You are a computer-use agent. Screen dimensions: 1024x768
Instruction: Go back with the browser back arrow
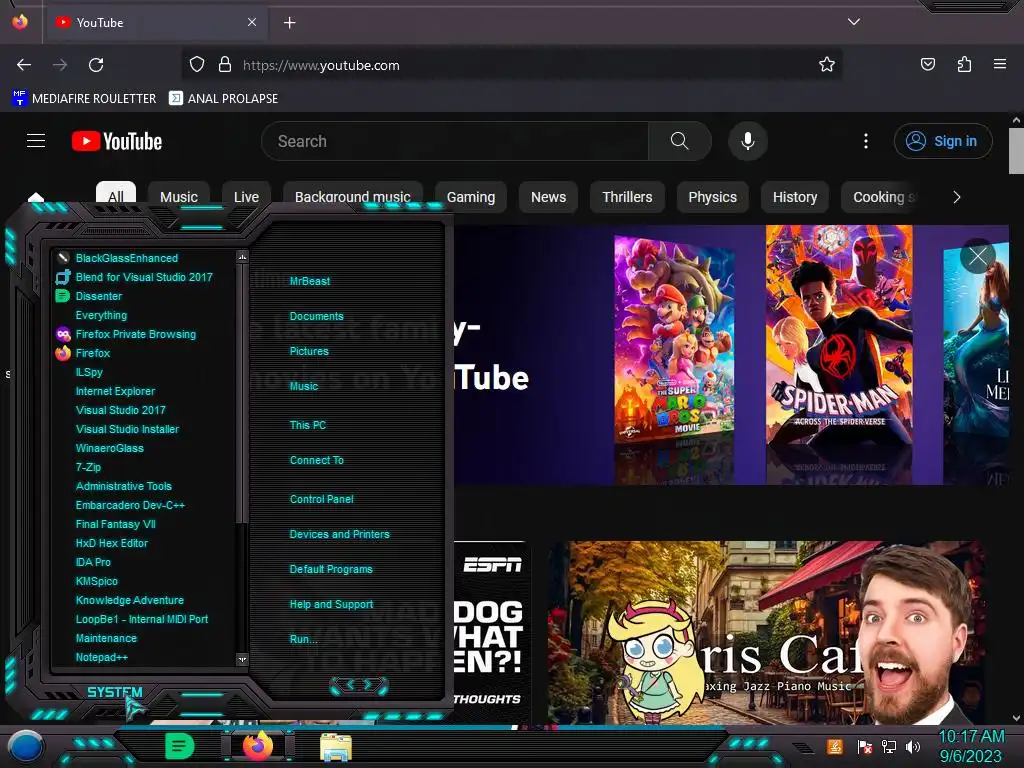[x=24, y=65]
